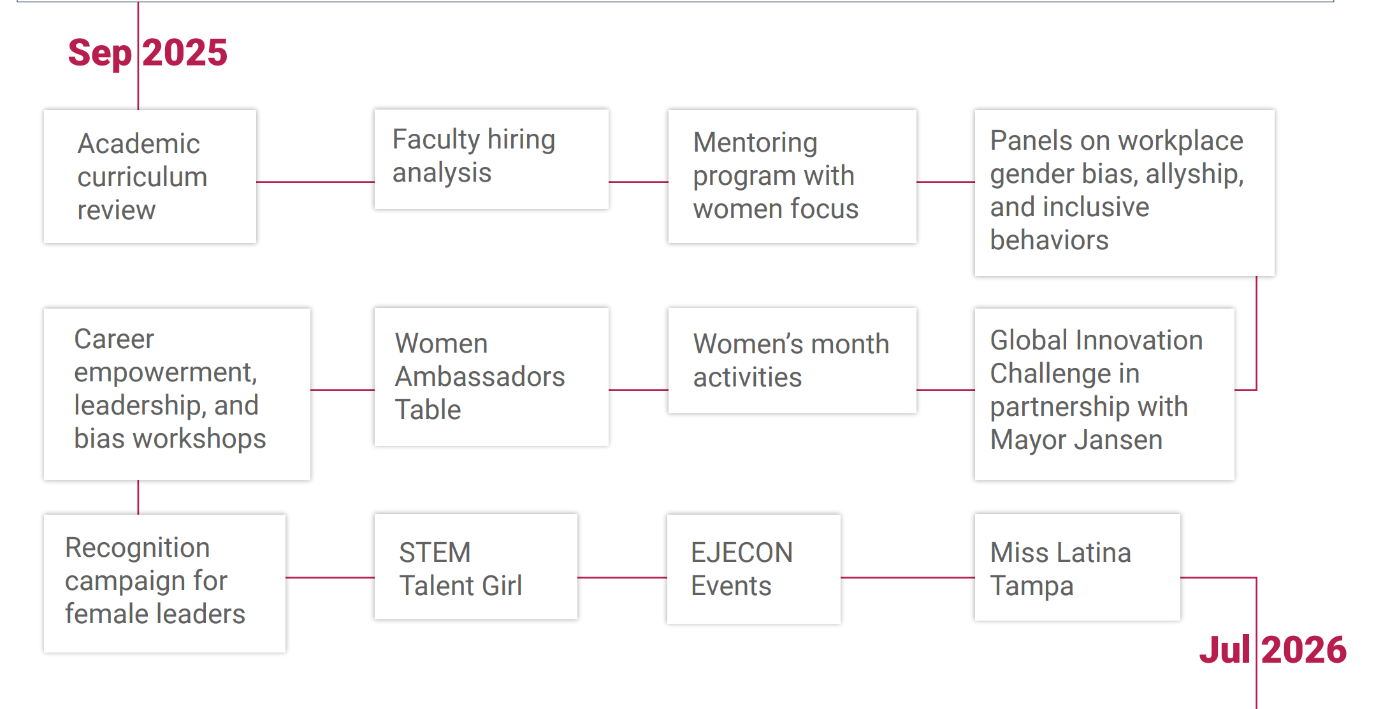This screenshot has width=1375, height=709.
Task: Select Mentoring program with women focus box
Action: coord(792,176)
